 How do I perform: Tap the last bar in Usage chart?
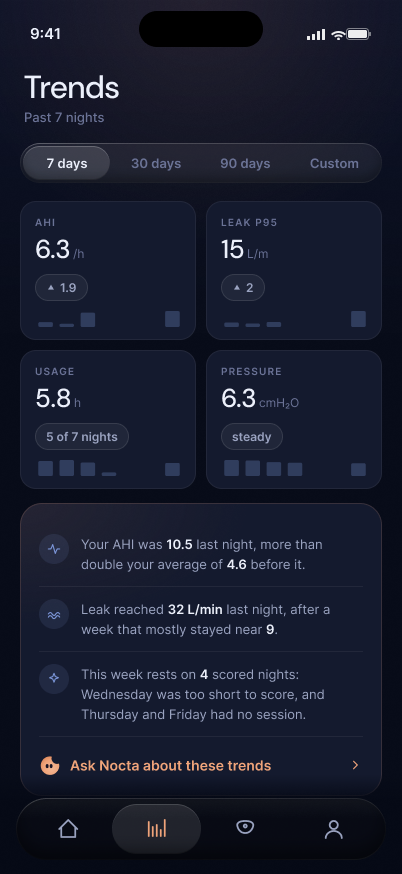[172, 469]
